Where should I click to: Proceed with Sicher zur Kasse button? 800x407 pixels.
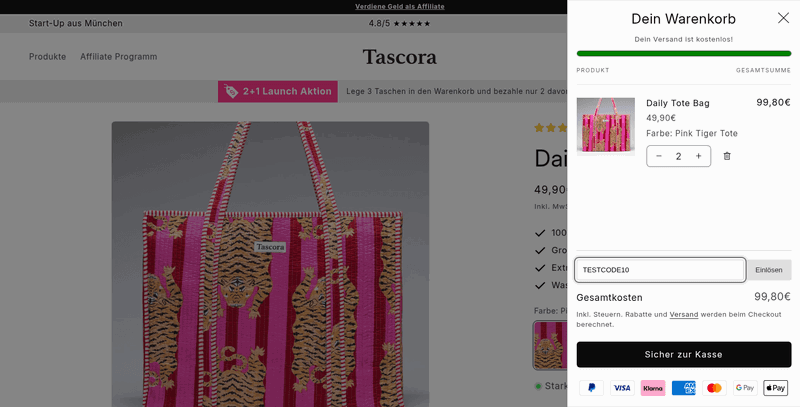click(x=684, y=354)
